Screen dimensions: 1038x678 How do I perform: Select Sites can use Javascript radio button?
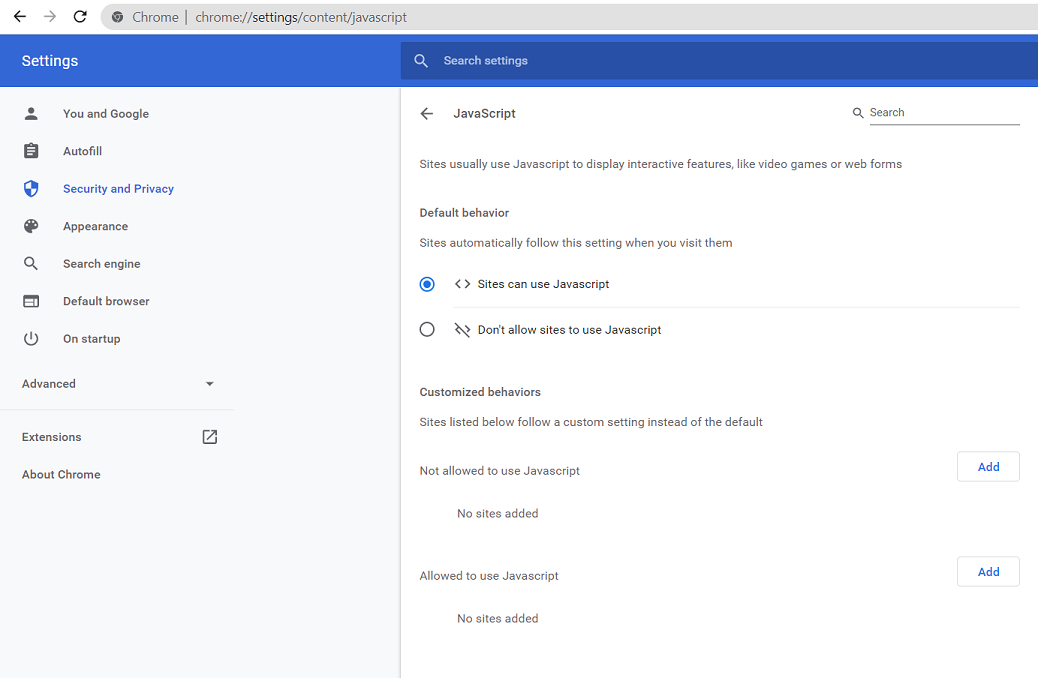(x=427, y=284)
